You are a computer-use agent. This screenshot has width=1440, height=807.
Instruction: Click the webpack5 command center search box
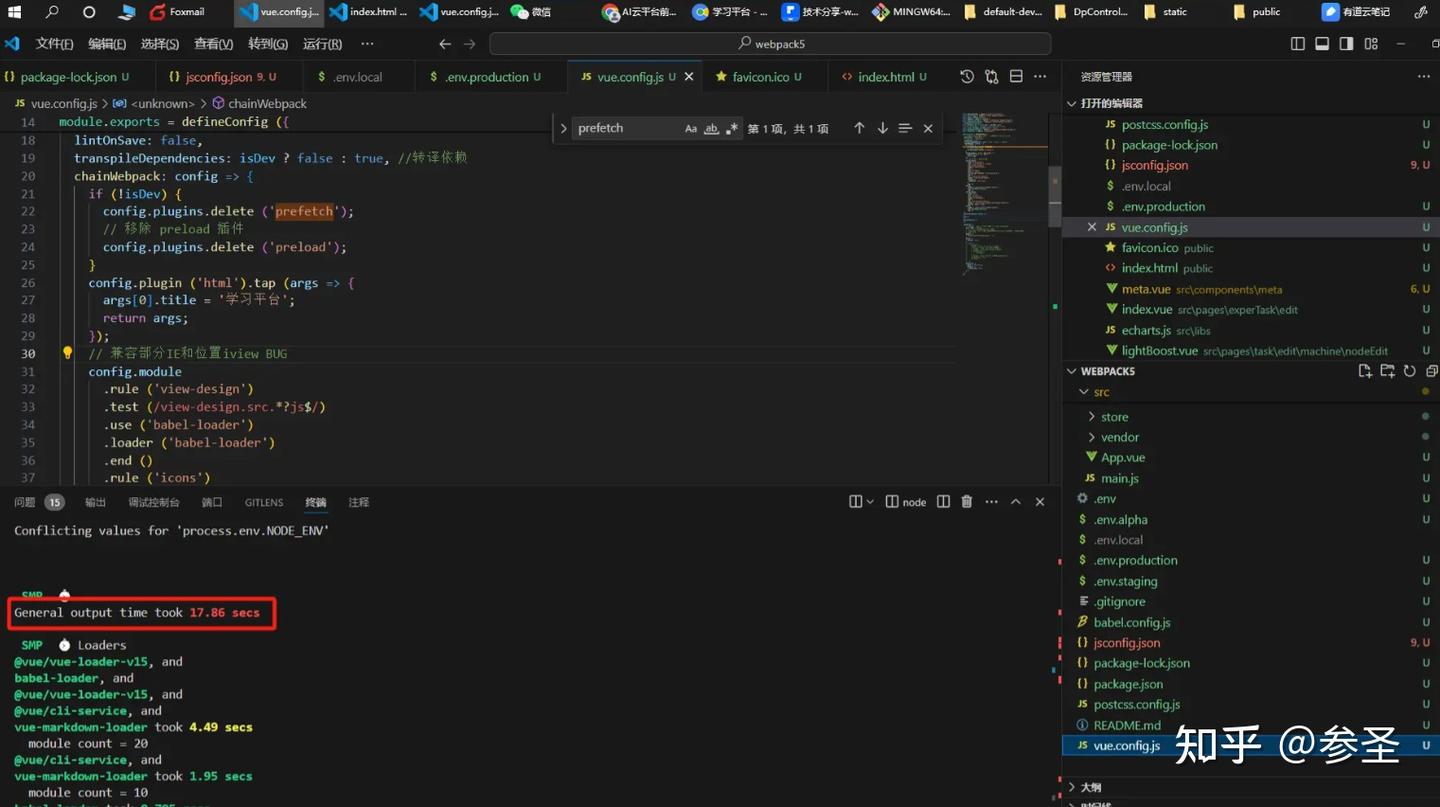pos(770,44)
